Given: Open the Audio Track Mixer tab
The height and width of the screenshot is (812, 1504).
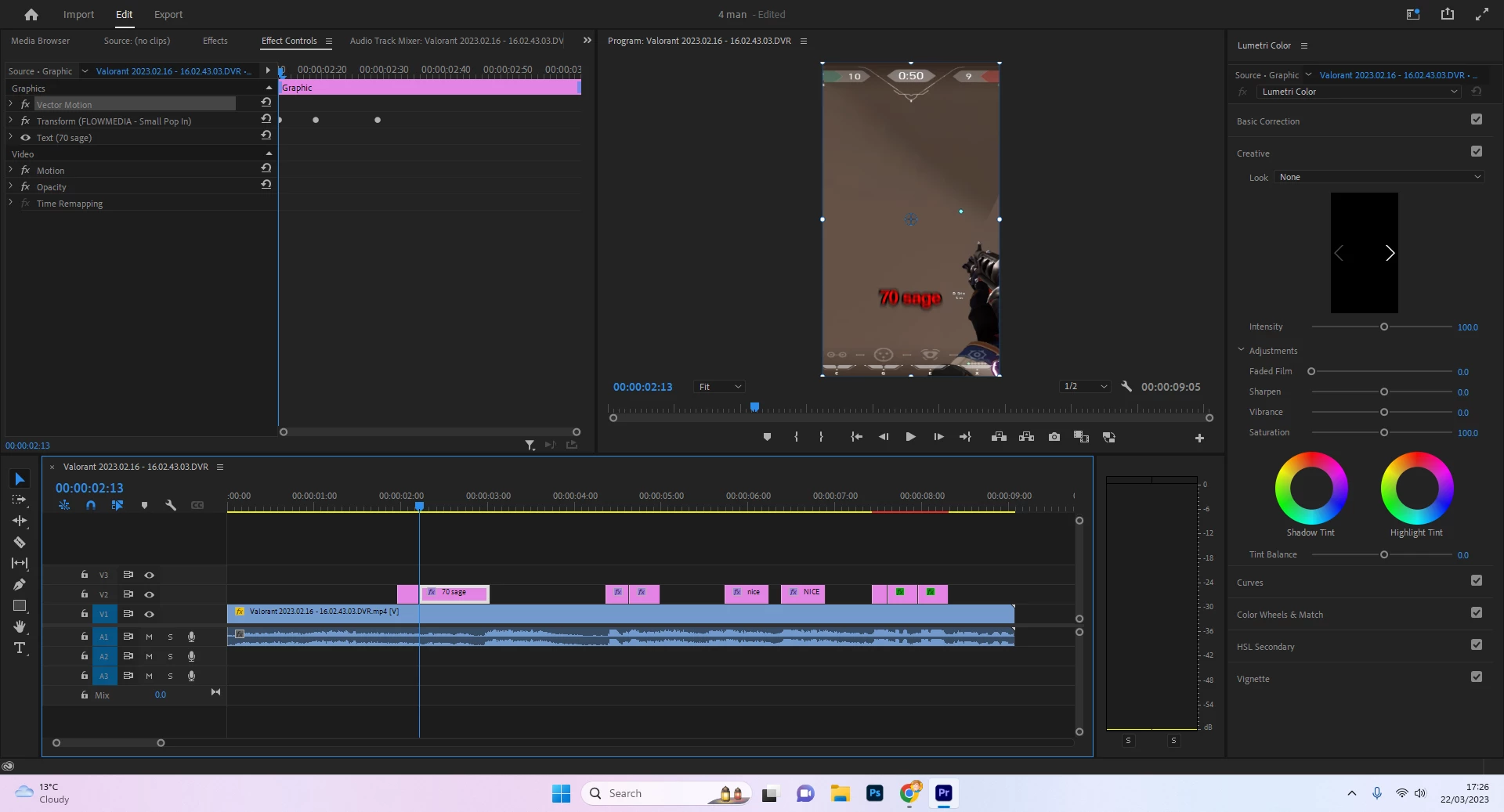Looking at the screenshot, I should coord(457,41).
